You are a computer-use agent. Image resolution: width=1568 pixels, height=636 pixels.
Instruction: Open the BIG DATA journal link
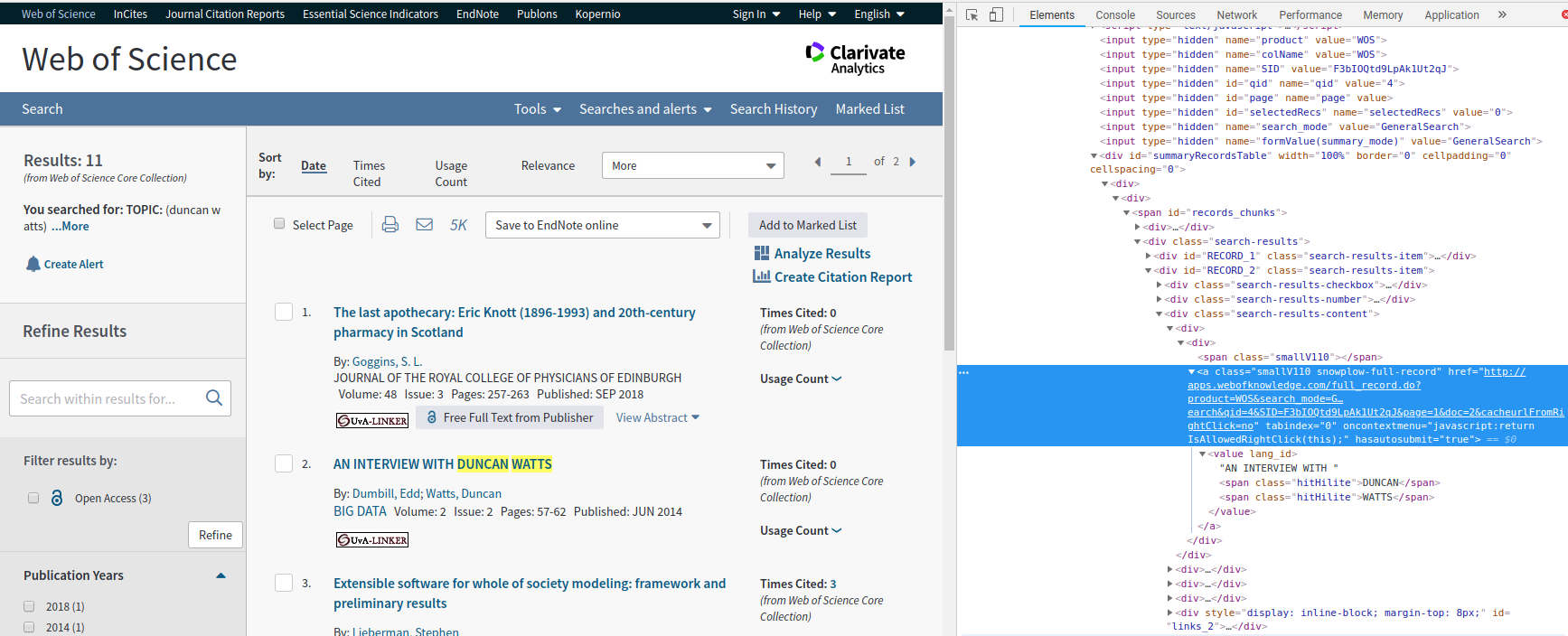coord(360,511)
